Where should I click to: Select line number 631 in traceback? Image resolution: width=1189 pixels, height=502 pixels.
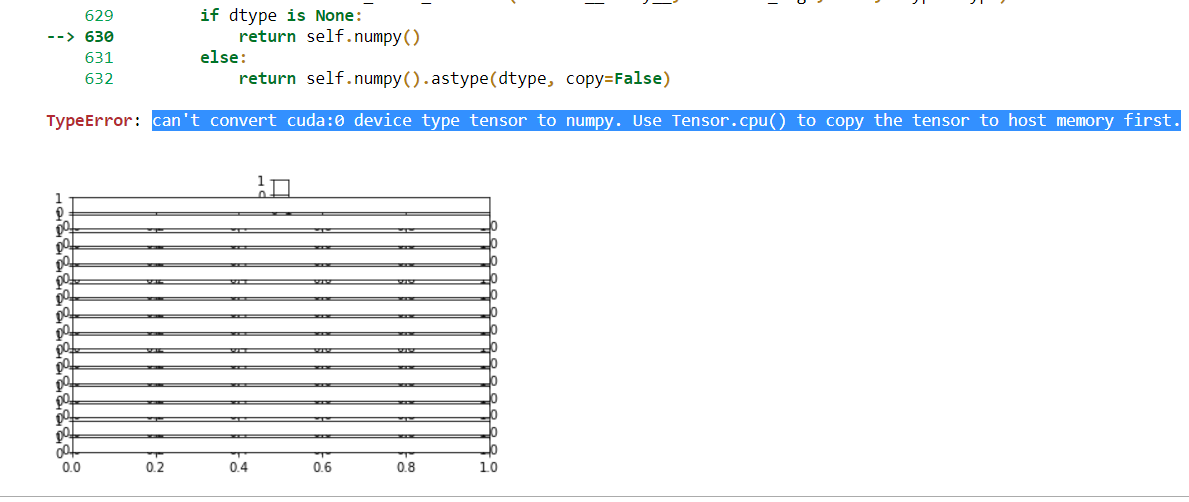tap(99, 58)
